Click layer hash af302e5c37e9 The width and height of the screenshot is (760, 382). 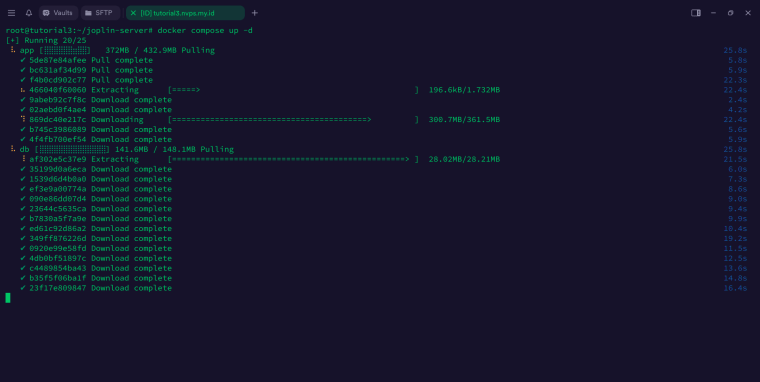coord(58,159)
